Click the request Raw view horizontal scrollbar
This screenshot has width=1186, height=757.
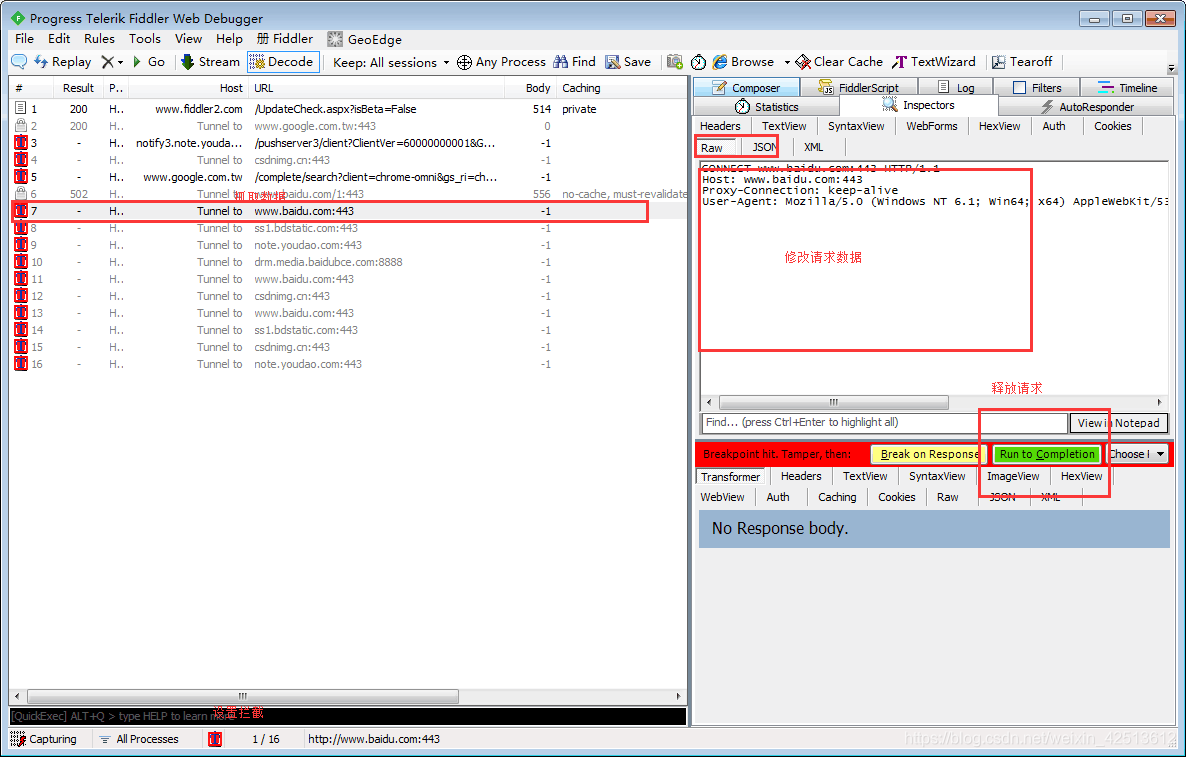tap(834, 402)
